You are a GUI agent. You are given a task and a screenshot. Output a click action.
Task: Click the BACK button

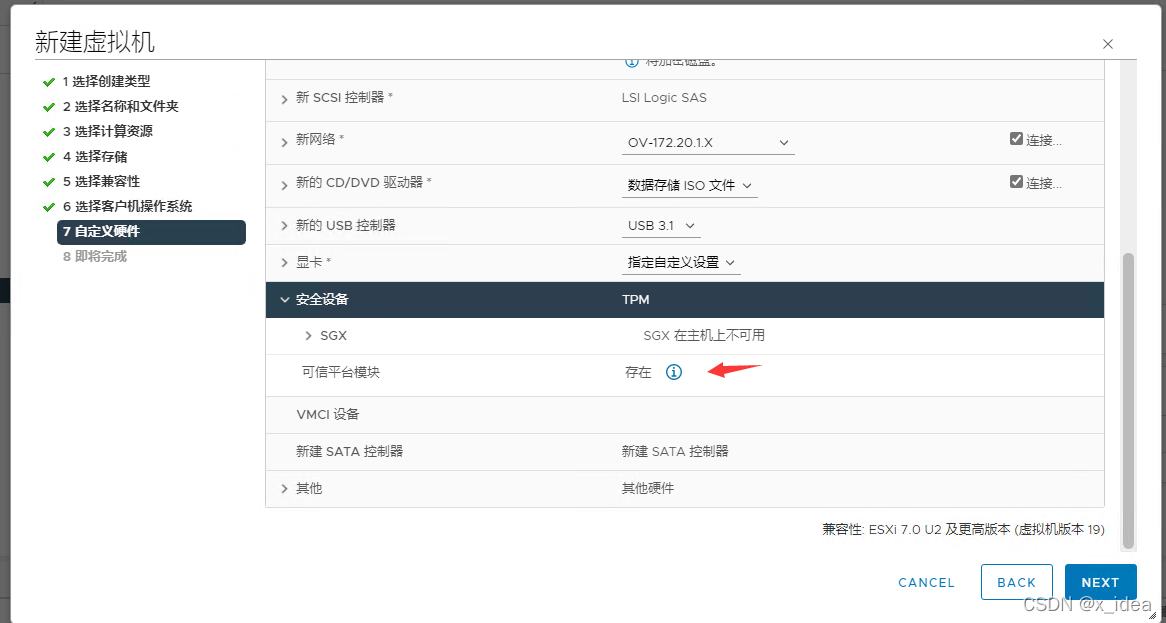(1017, 582)
